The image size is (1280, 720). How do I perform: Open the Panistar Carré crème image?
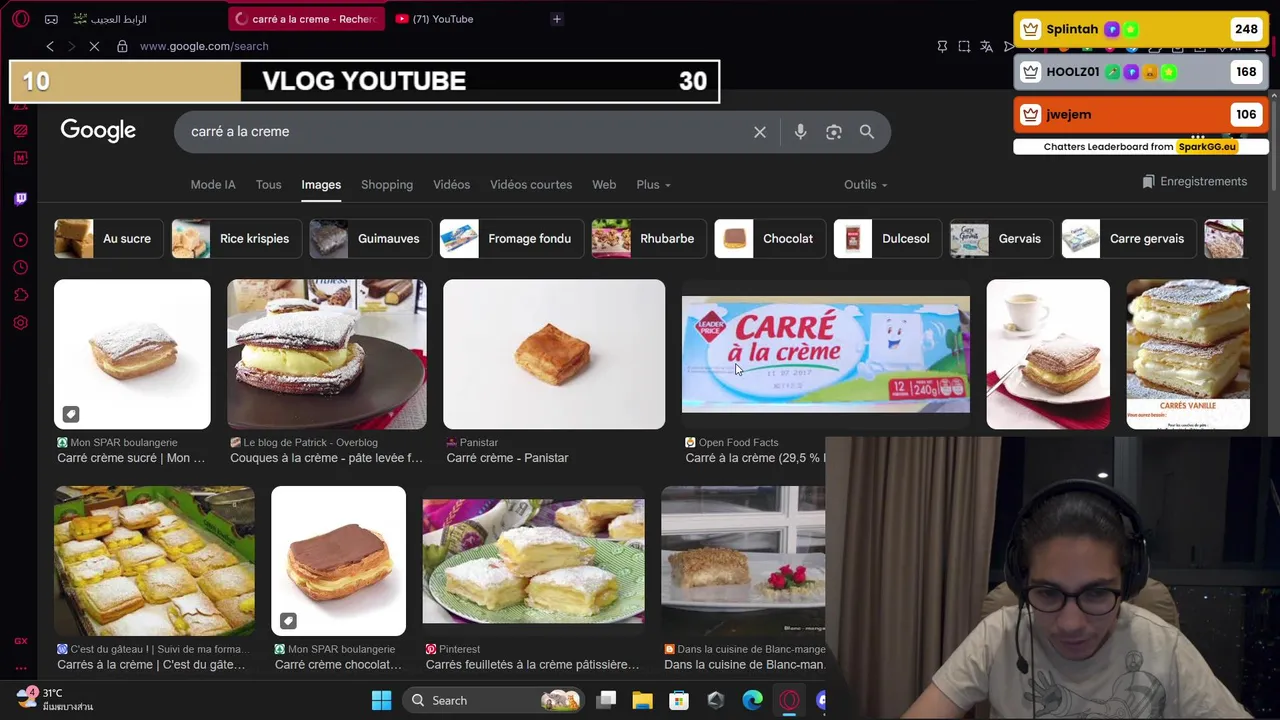pos(554,354)
